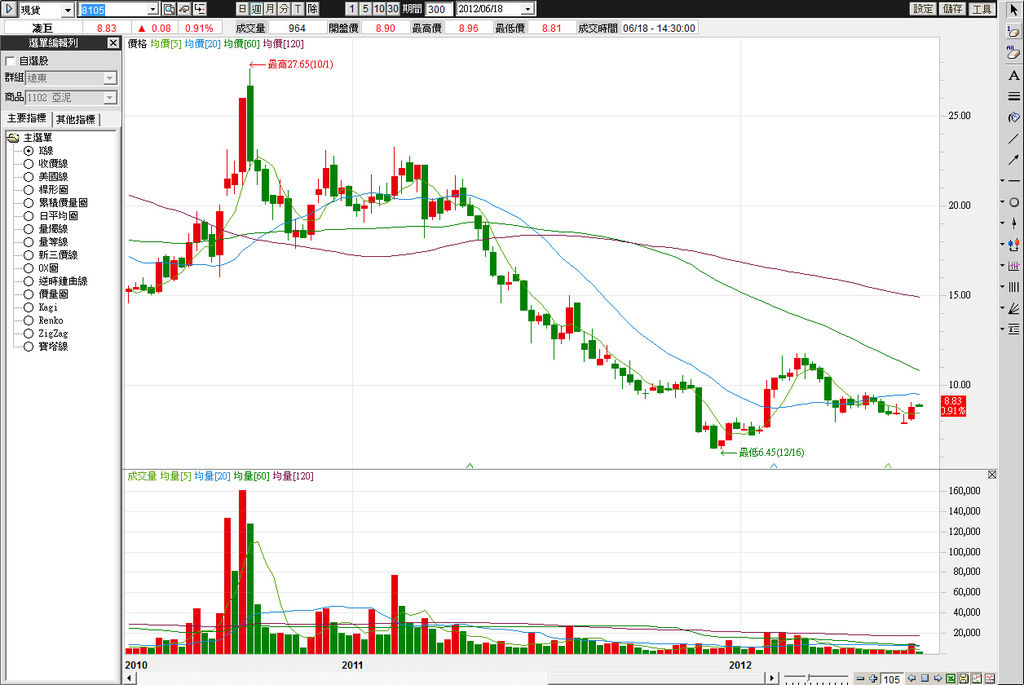Image resolution: width=1024 pixels, height=685 pixels.
Task: Open the 現貨 market type dropdown
Action: 67,10
